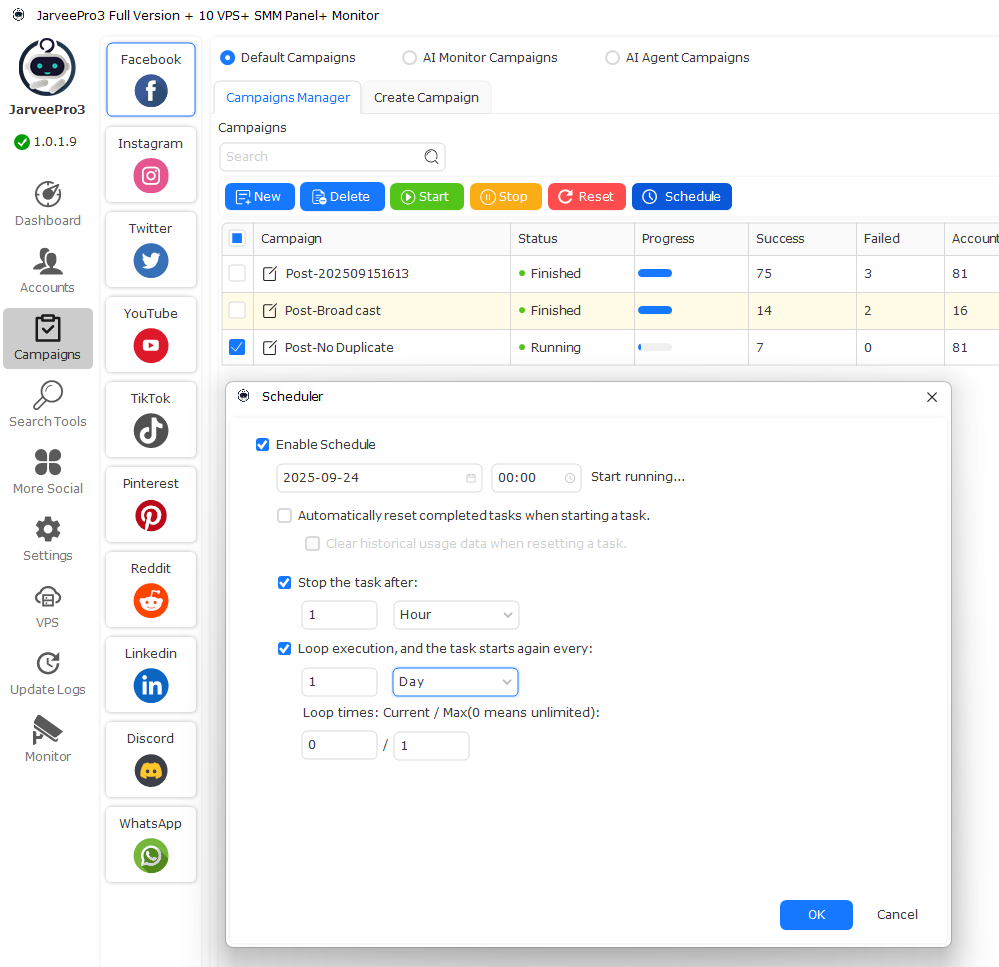The height and width of the screenshot is (967, 999).
Task: Click the JarveePro3 robot logo
Action: coord(47,67)
